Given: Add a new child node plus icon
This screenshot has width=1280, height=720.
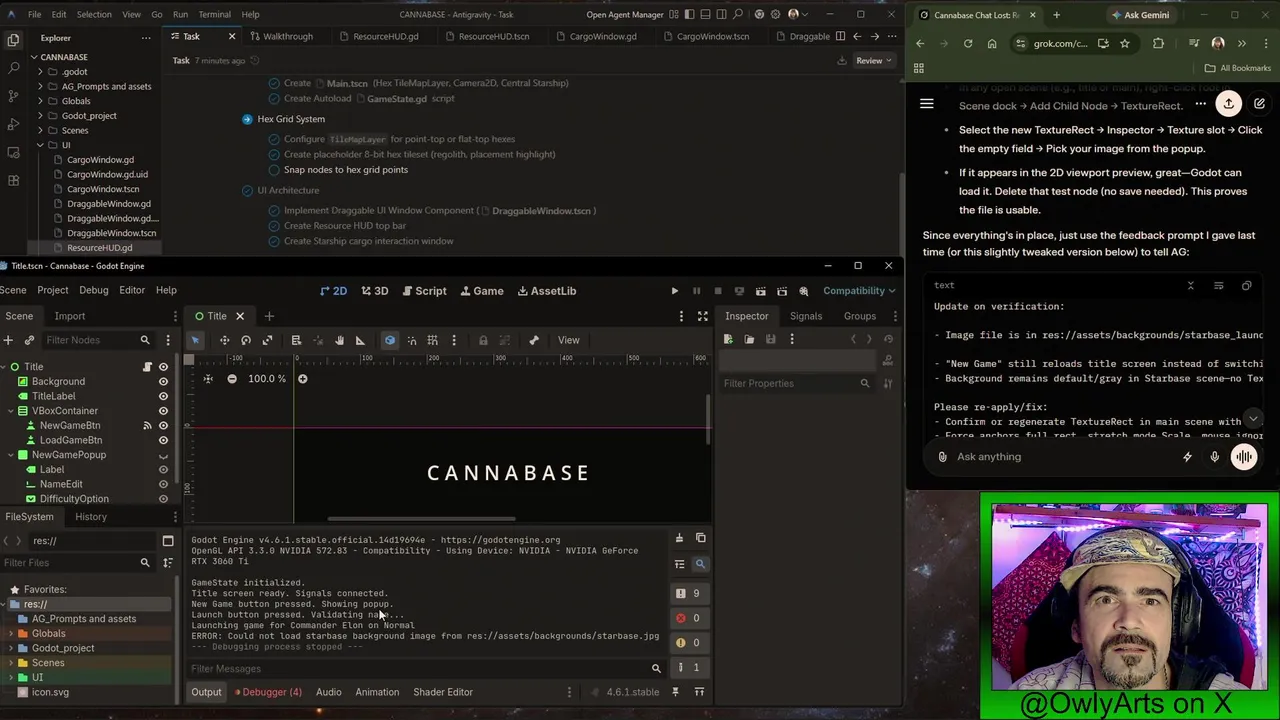Looking at the screenshot, I should click(9, 340).
